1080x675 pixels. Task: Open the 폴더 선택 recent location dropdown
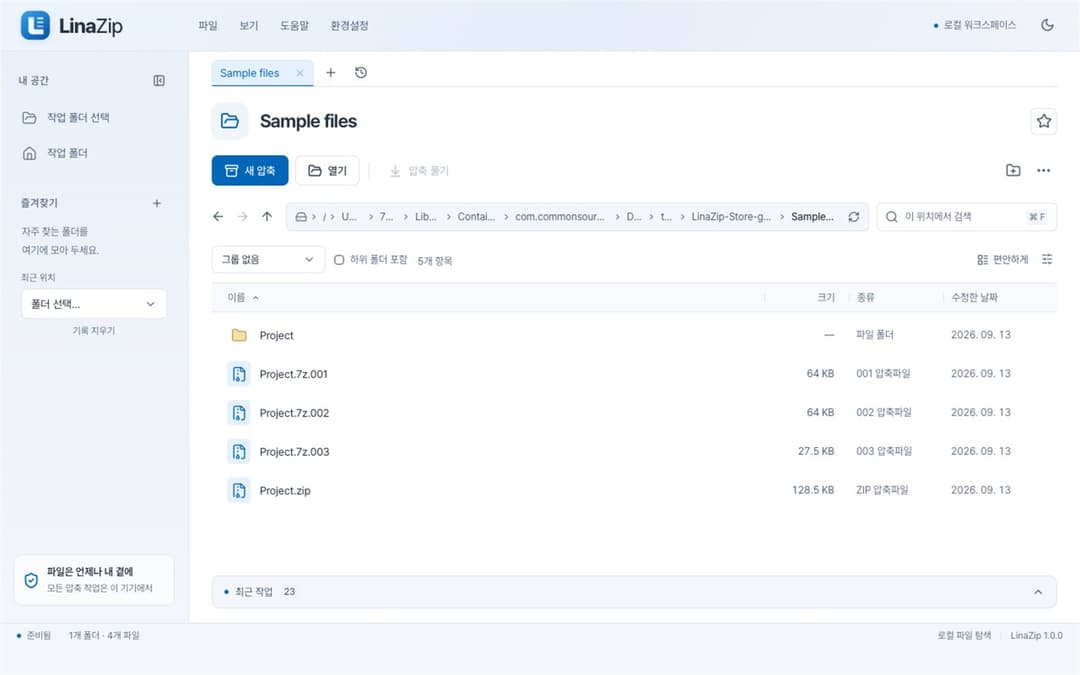[94, 304]
